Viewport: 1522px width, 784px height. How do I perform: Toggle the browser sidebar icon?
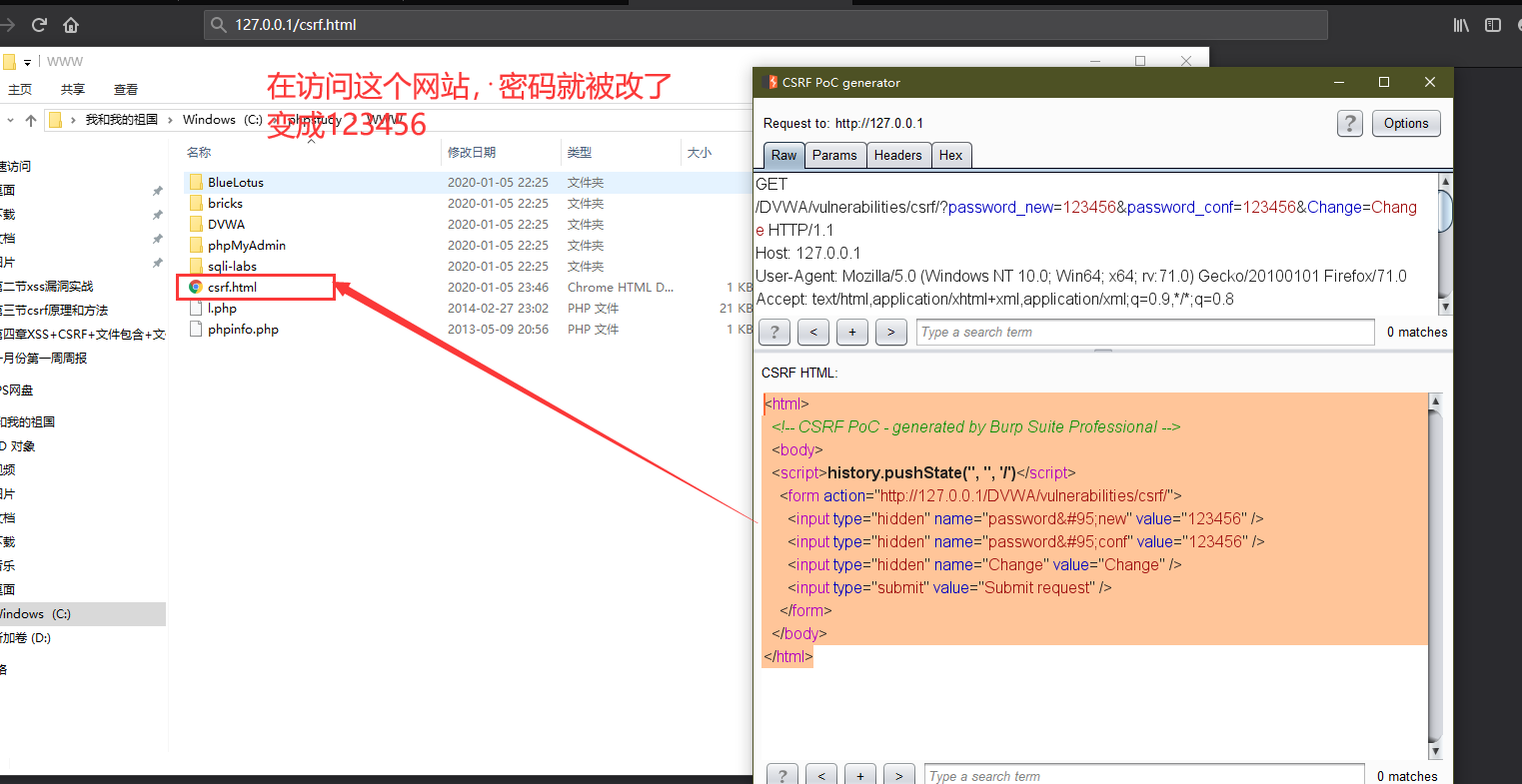1493,25
